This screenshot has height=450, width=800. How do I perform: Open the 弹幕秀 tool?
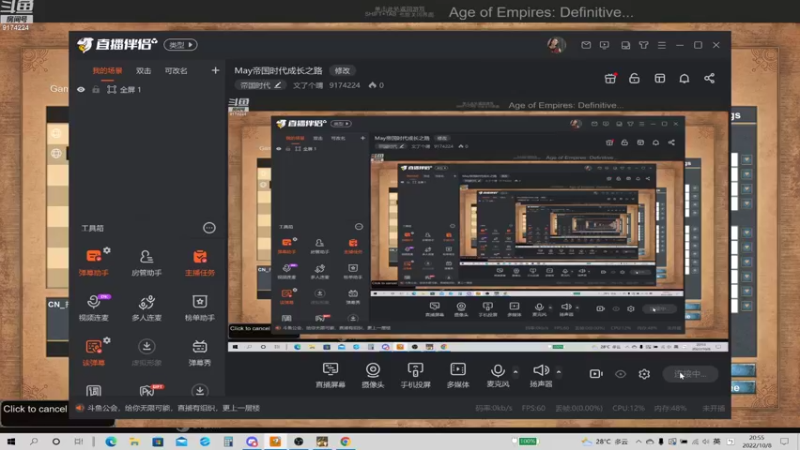[199, 352]
